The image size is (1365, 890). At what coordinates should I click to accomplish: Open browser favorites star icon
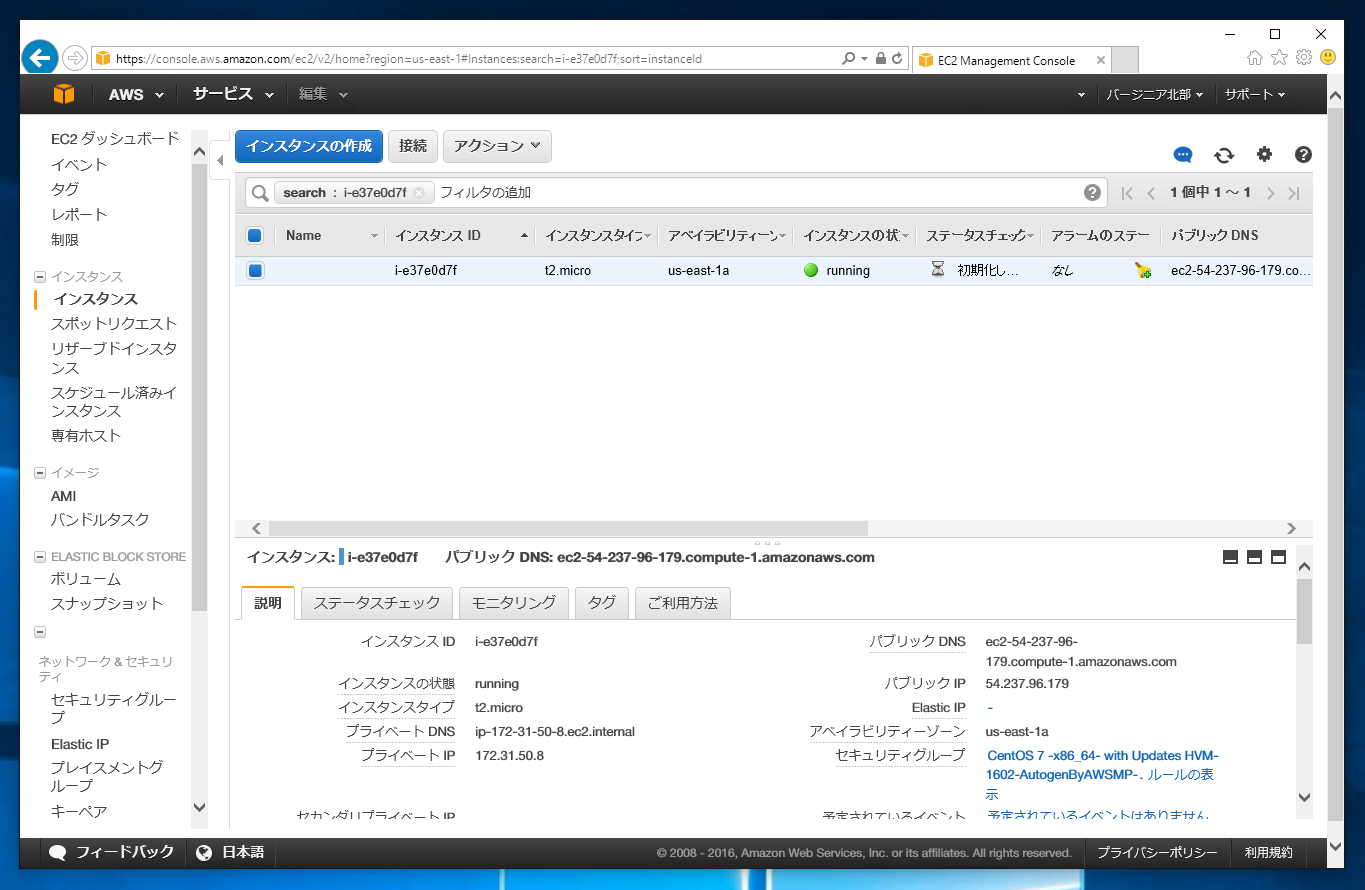tap(1279, 58)
